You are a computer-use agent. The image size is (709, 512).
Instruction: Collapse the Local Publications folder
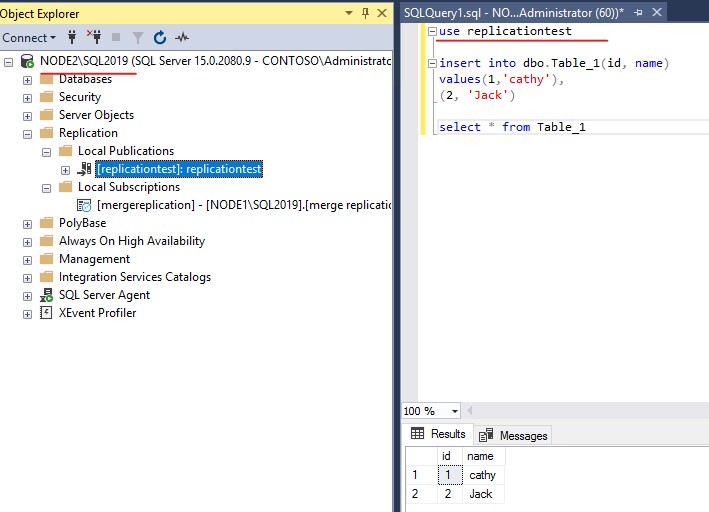click(47, 152)
